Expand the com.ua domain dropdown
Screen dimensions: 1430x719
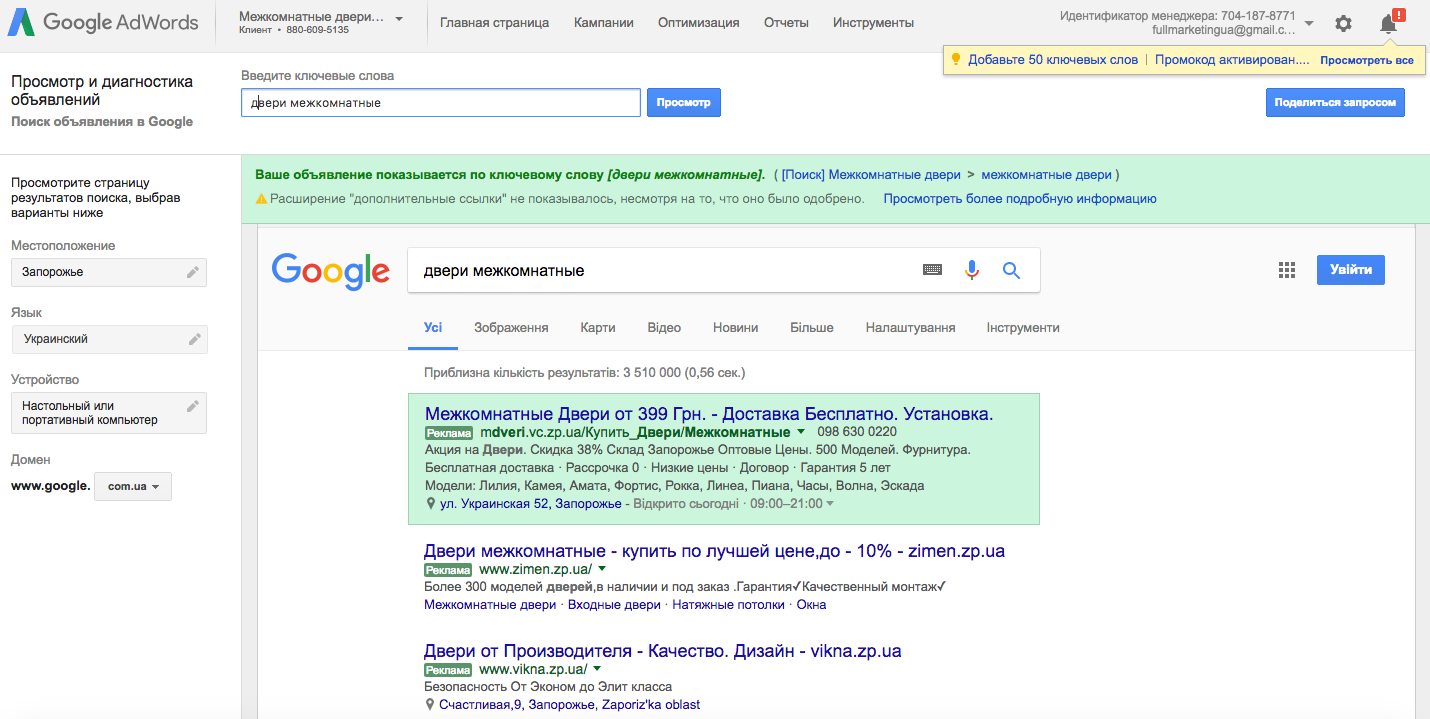(x=133, y=487)
